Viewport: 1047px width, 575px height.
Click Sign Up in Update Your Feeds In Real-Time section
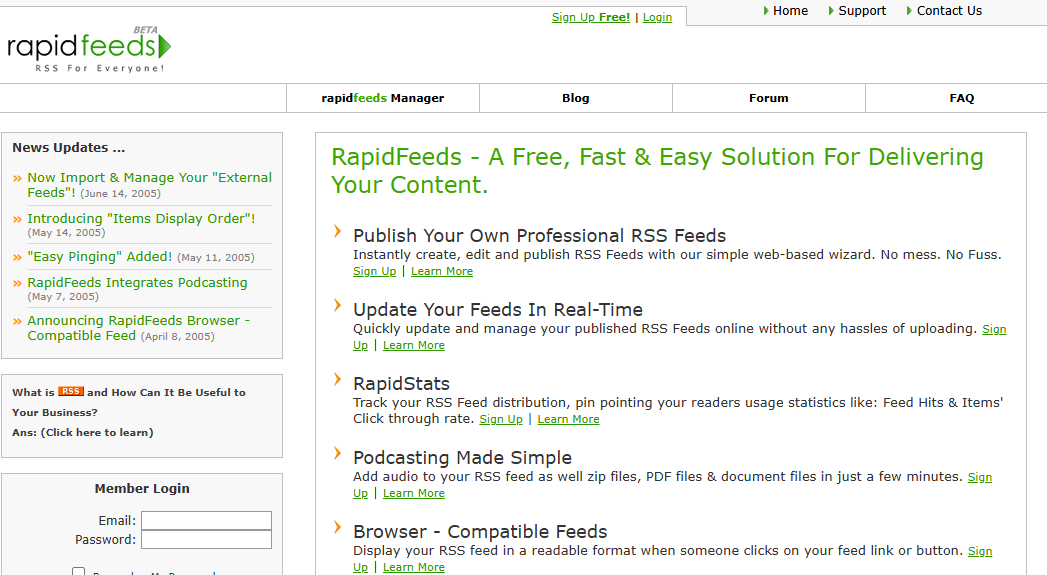(994, 329)
